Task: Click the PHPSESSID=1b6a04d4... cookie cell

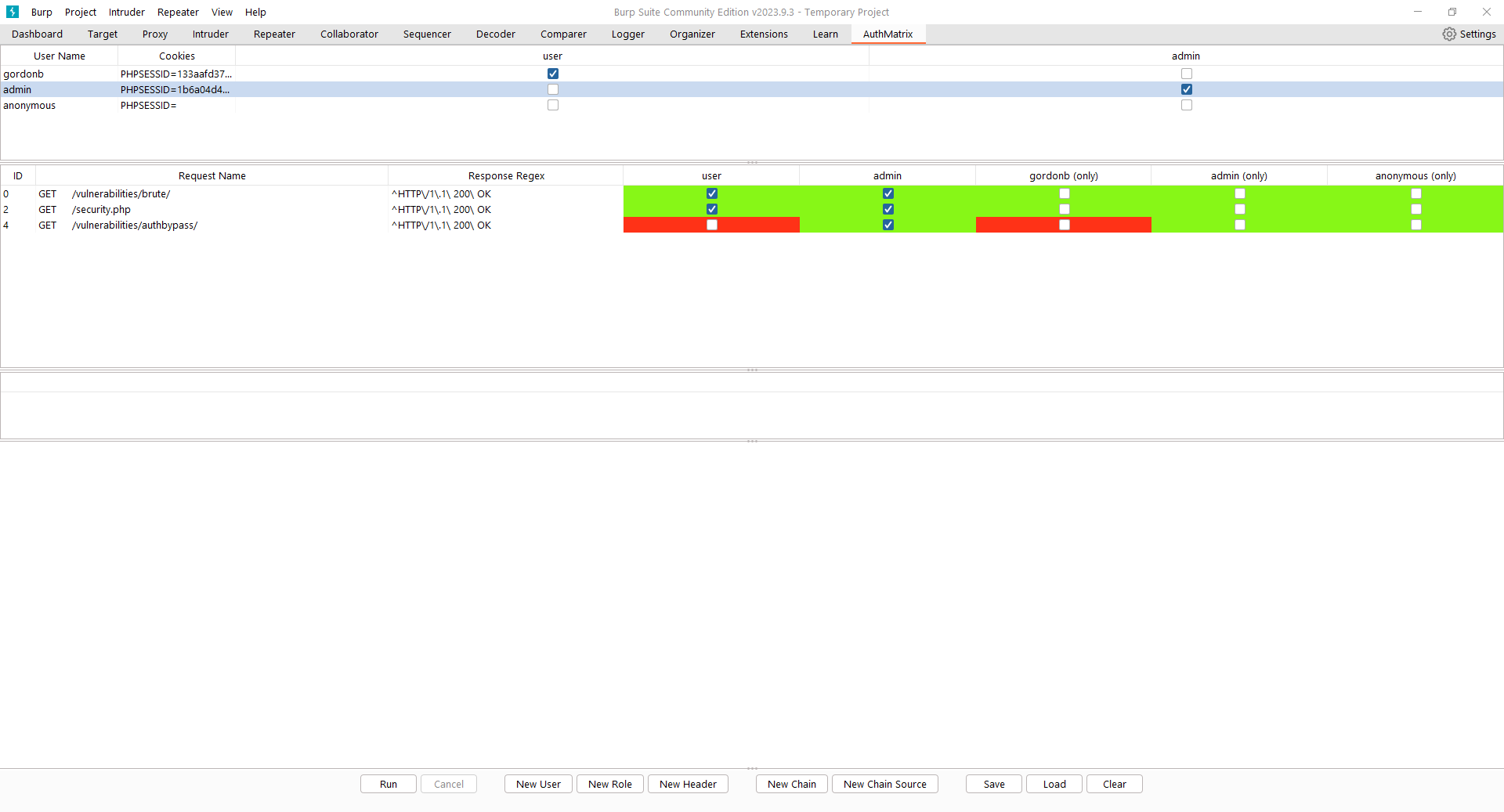Action: (176, 89)
